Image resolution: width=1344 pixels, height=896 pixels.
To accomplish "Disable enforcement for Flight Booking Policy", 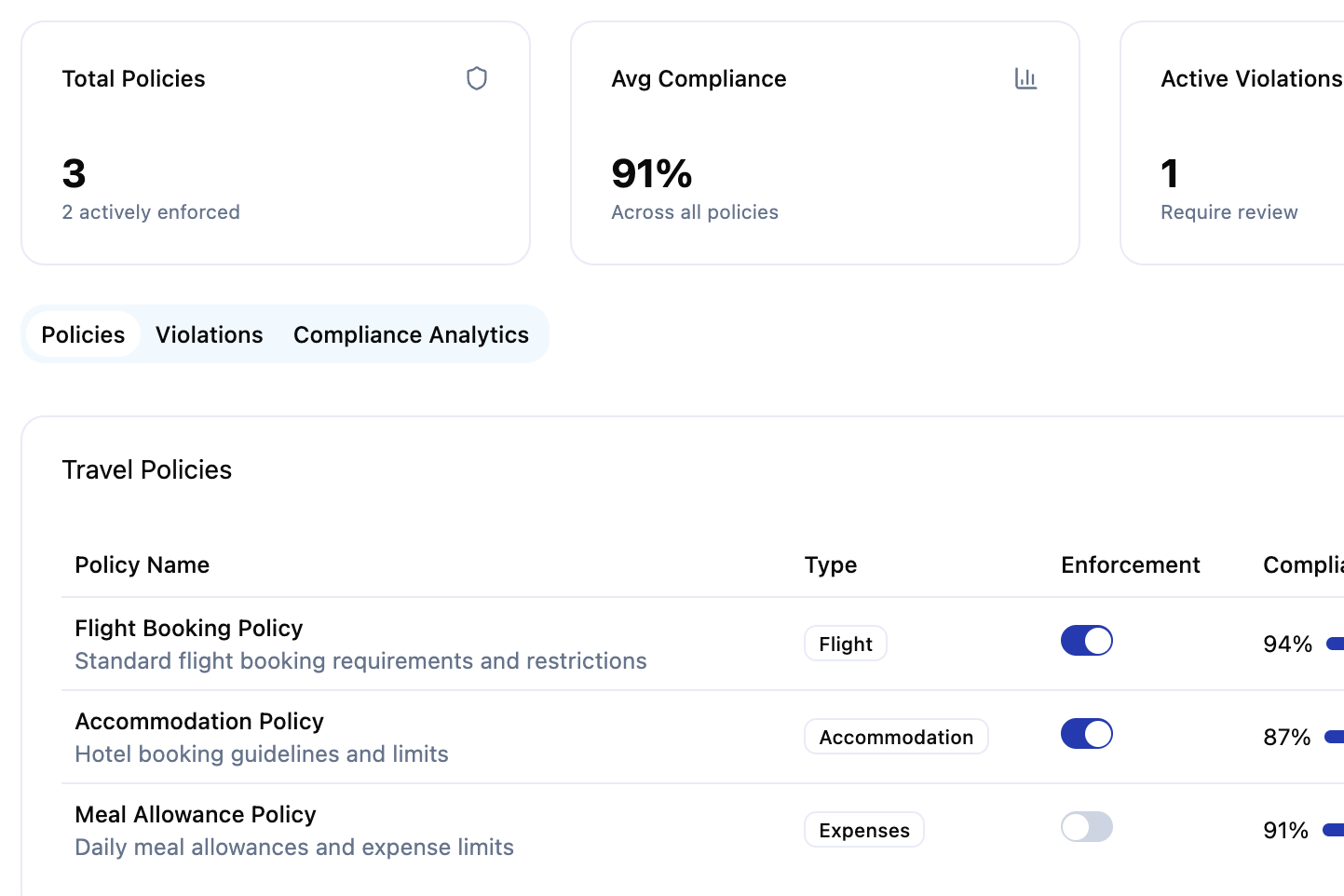I will coord(1087,641).
